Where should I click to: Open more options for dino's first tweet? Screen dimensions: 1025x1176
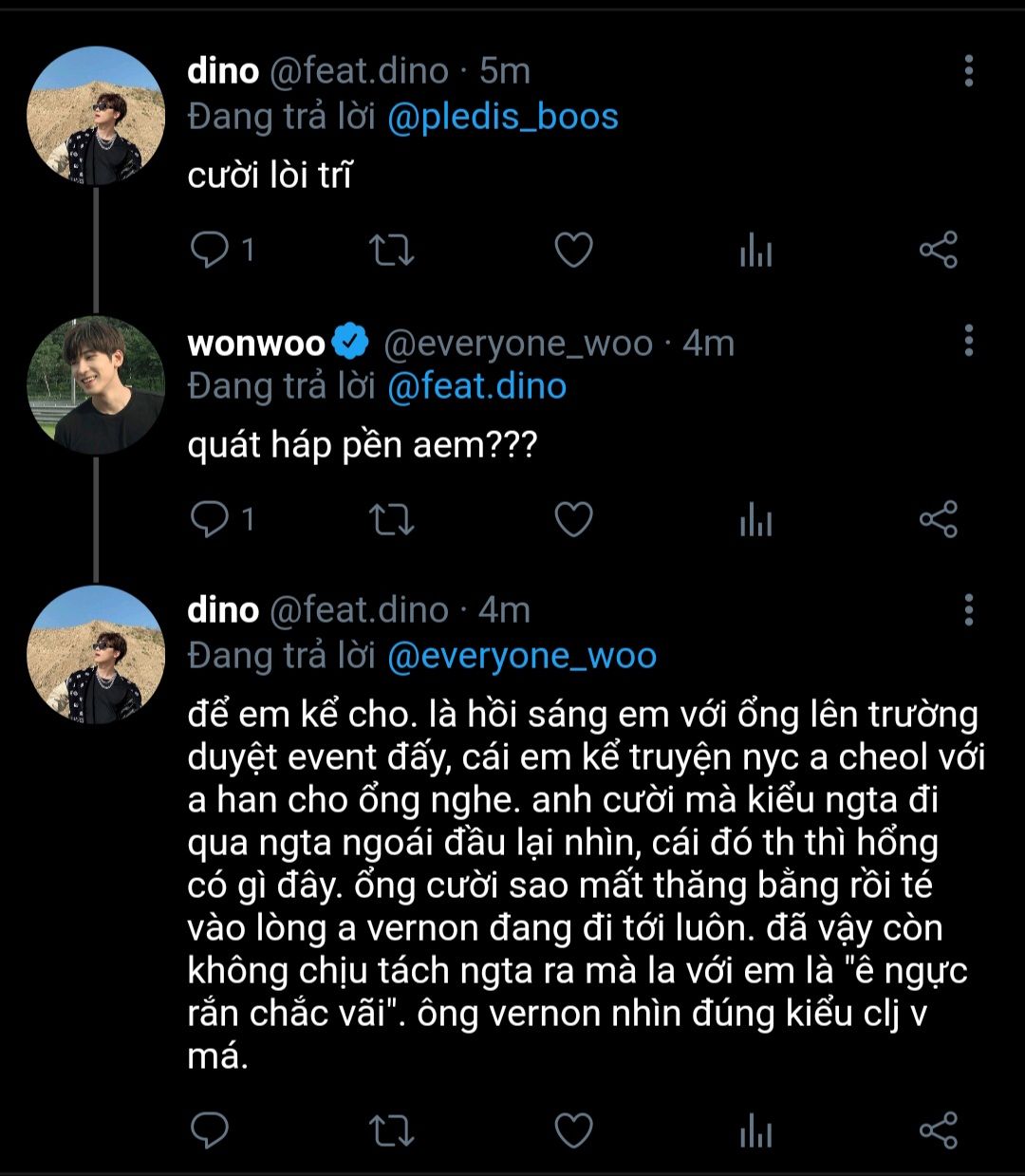(x=968, y=71)
